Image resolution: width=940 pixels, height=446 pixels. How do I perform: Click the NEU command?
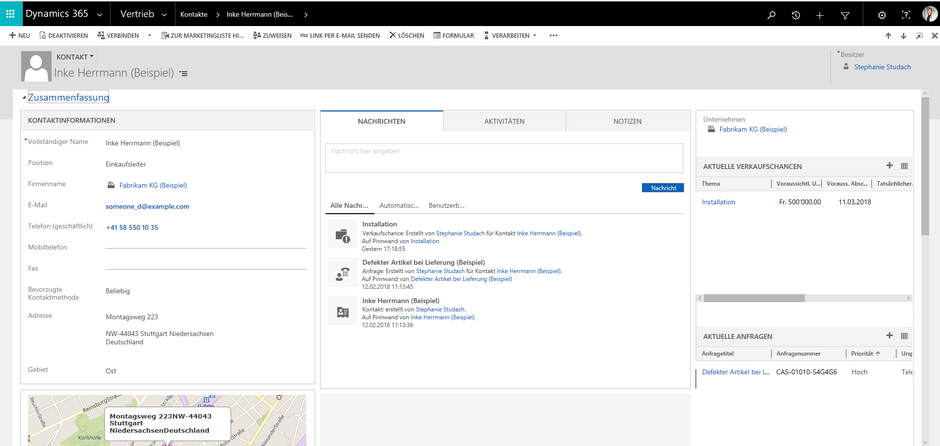point(20,35)
